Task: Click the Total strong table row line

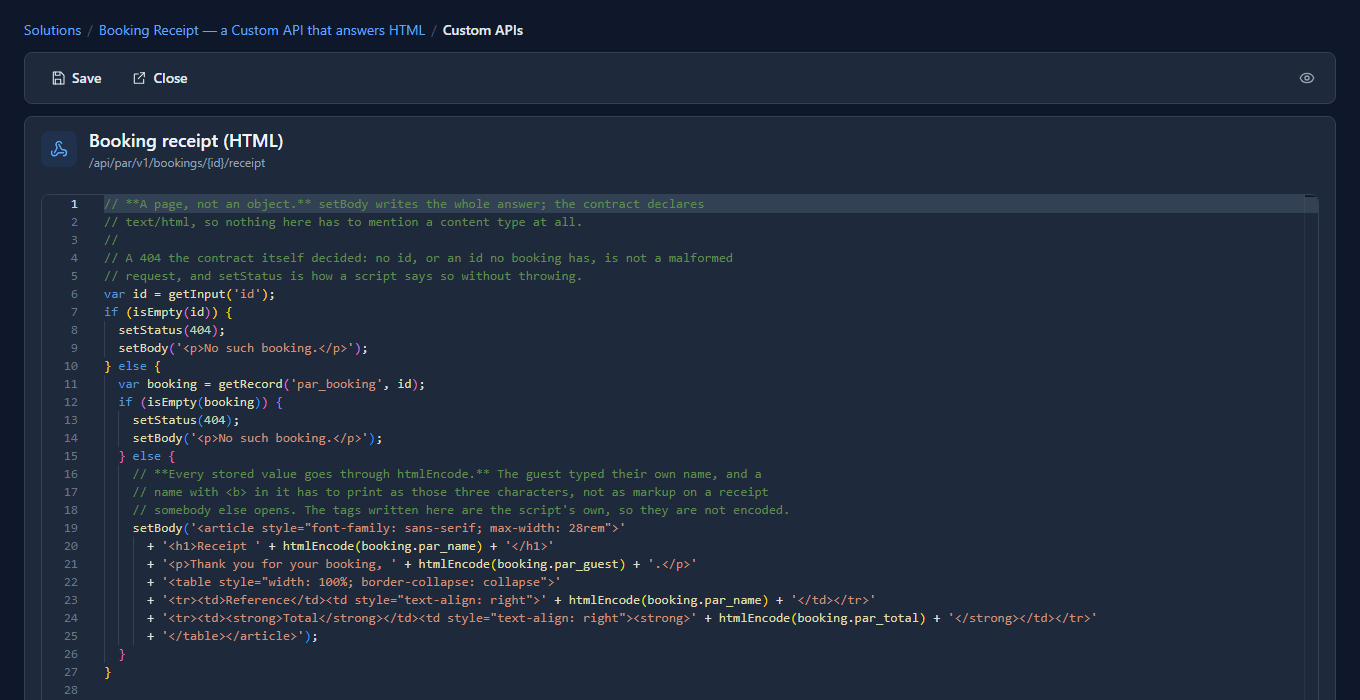Action: 622,618
